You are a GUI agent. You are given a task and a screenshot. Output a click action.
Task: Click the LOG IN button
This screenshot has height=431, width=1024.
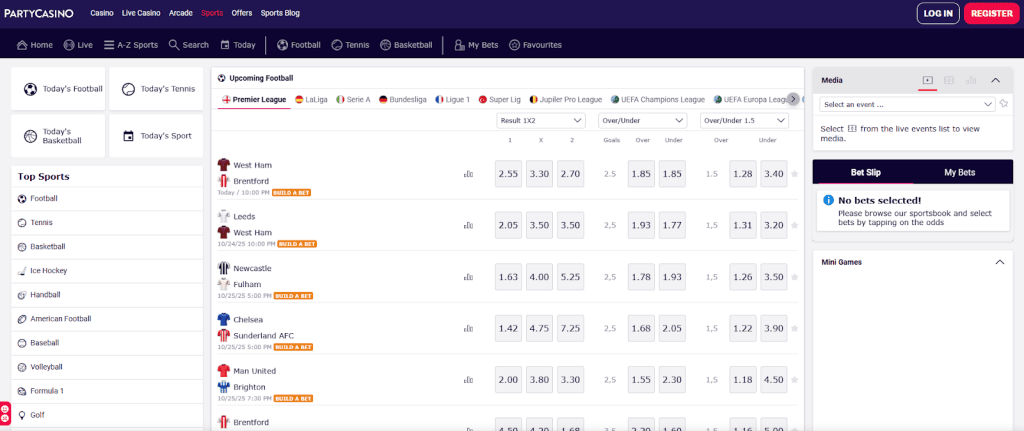[x=938, y=13]
